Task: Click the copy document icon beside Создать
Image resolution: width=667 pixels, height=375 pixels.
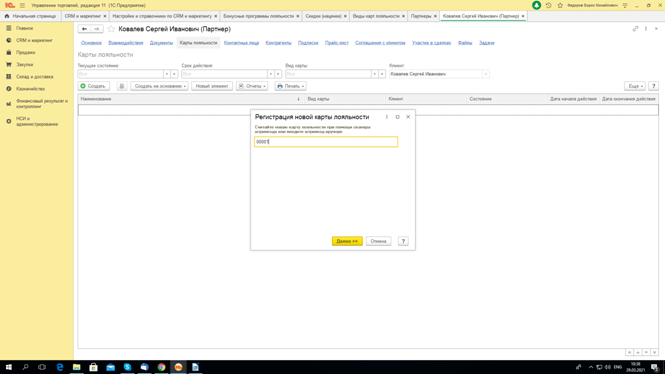Action: [x=122, y=86]
